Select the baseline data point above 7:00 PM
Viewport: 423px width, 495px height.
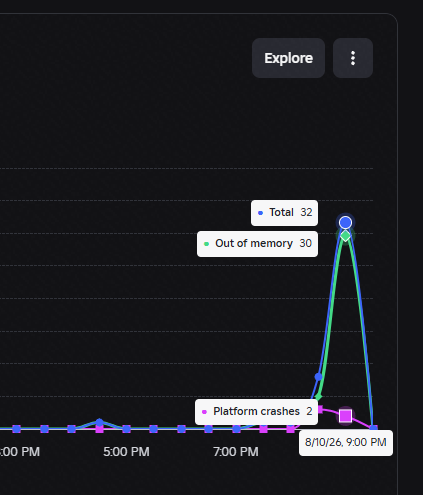coord(236,429)
